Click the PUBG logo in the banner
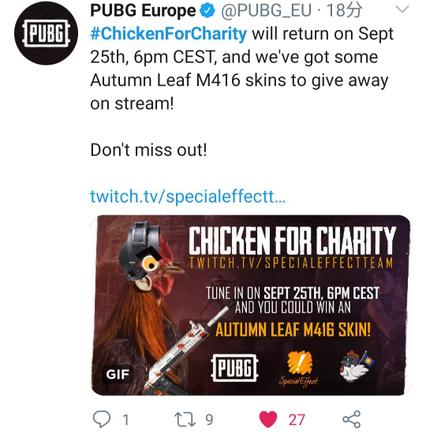 (235, 368)
